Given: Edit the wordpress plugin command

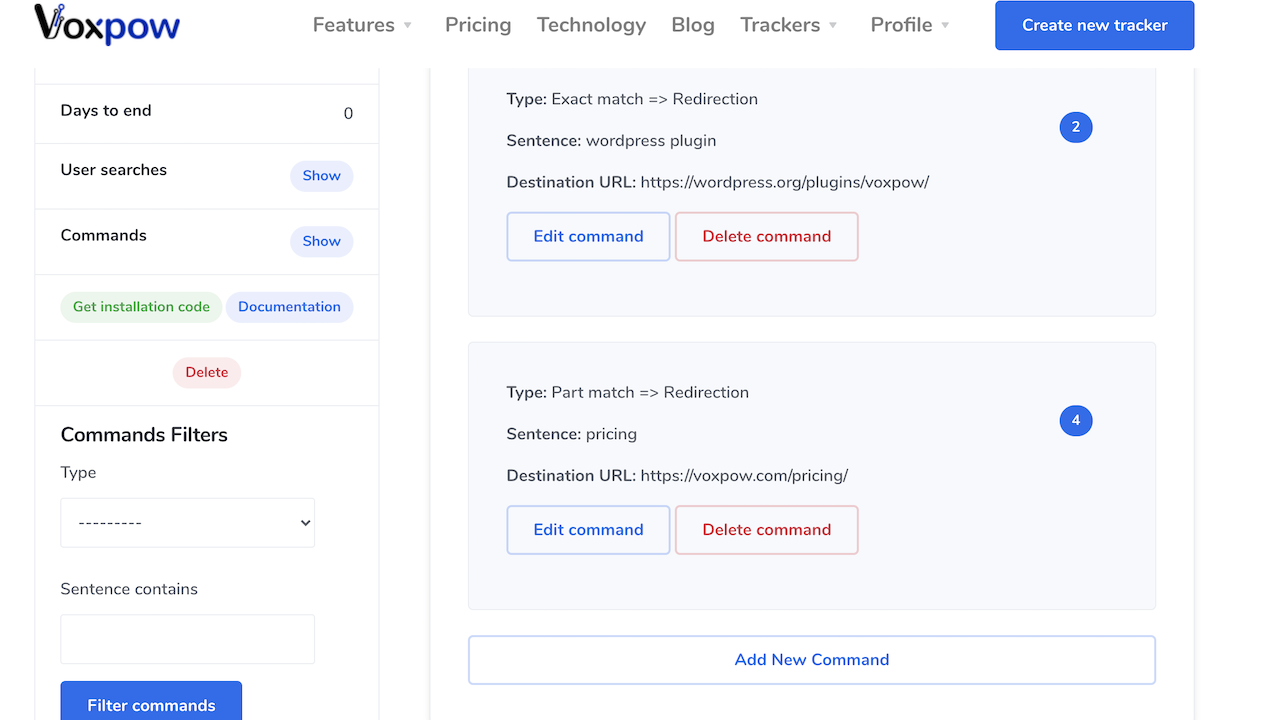Looking at the screenshot, I should [x=588, y=237].
